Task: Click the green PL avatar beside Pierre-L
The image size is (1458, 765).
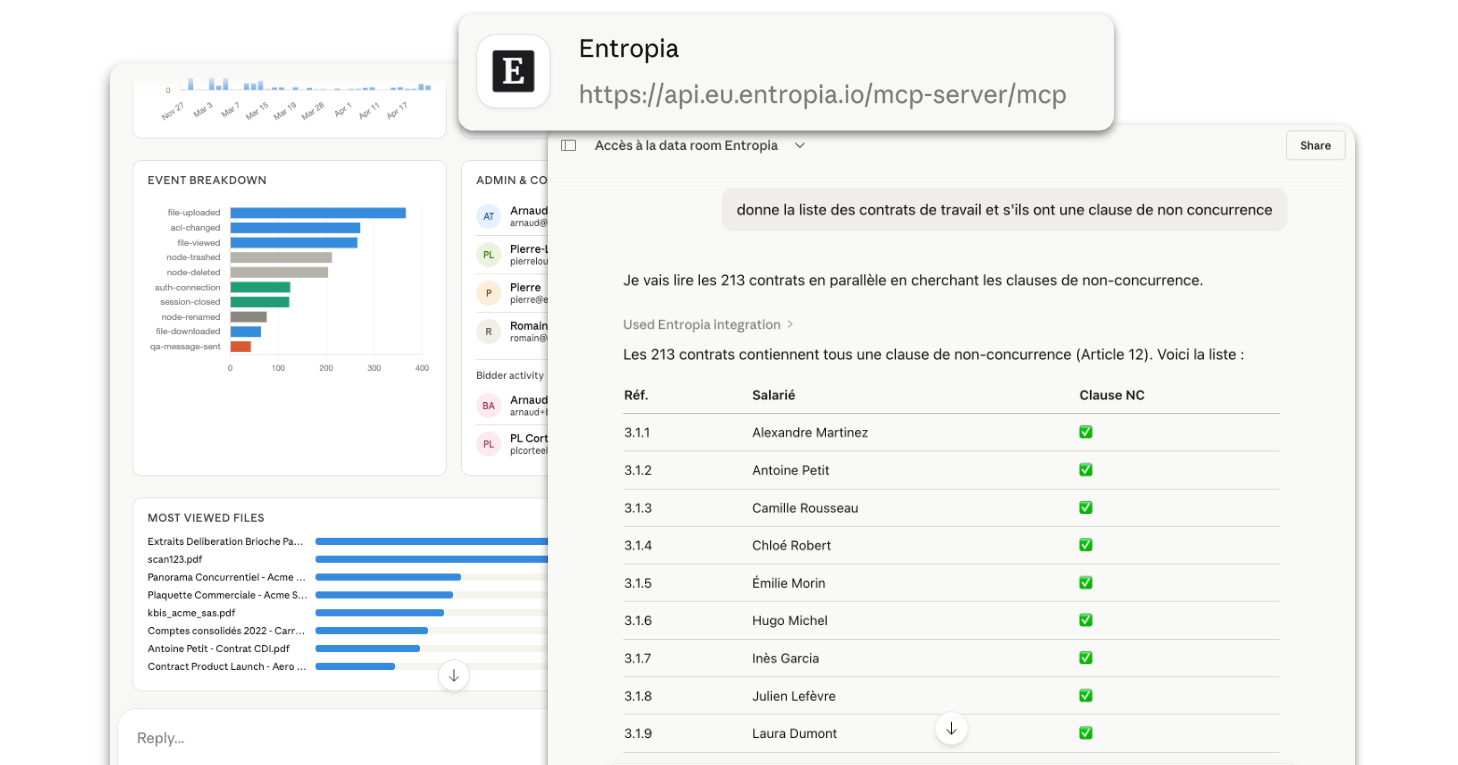Action: pyautogui.click(x=488, y=255)
